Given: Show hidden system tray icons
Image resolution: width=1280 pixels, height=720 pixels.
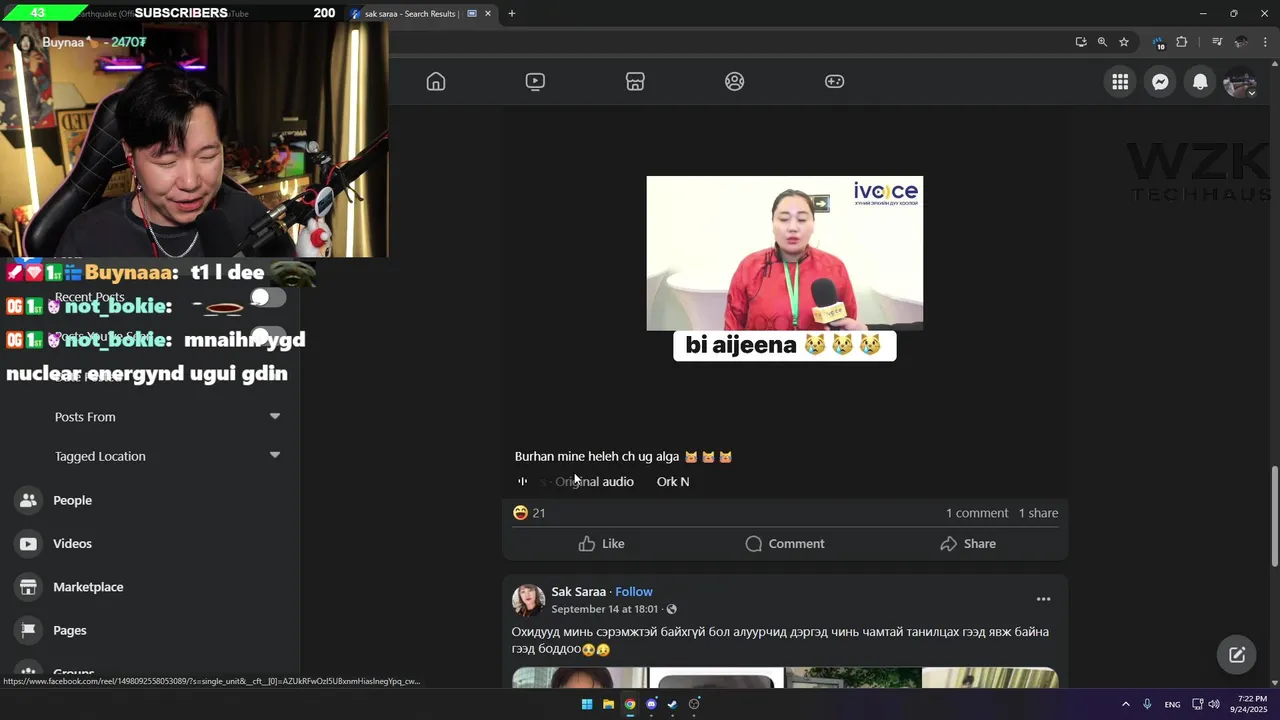Looking at the screenshot, I should [x=1125, y=704].
